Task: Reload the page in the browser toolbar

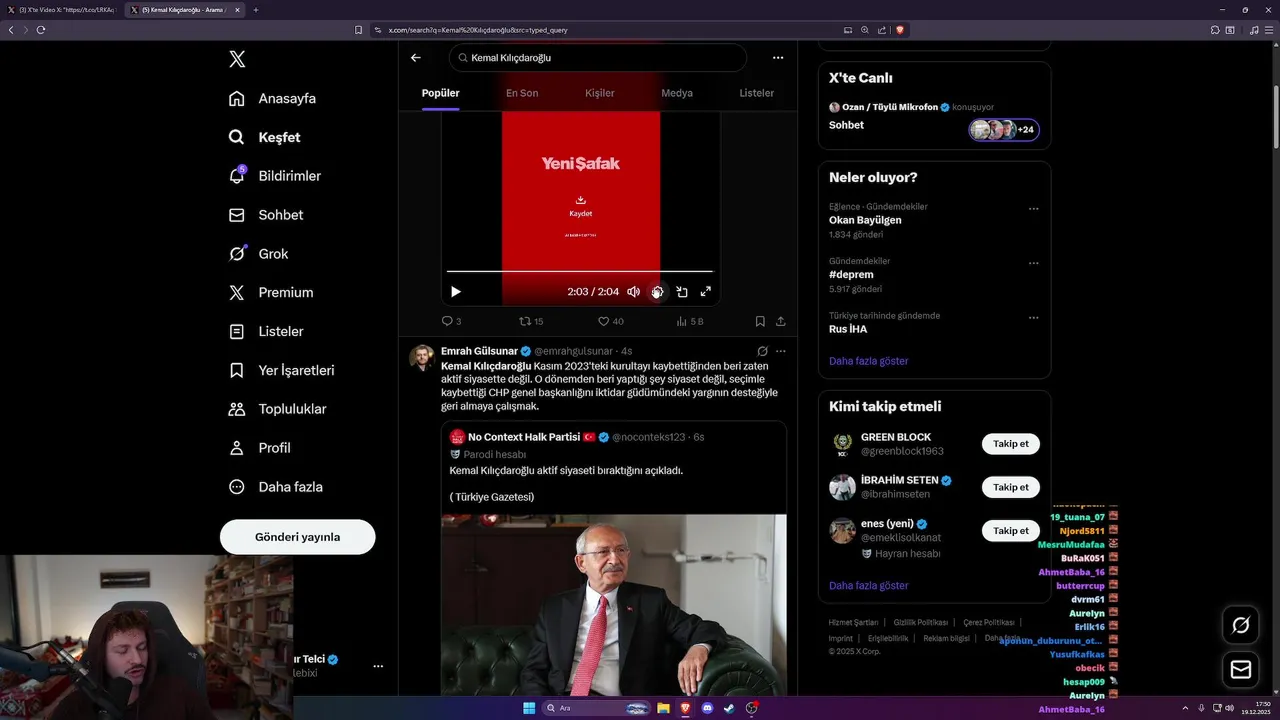Action: [41, 30]
